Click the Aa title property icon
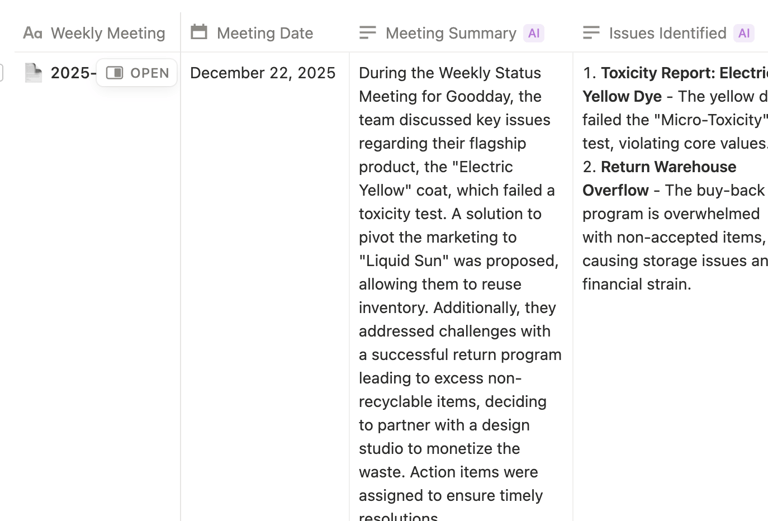 pos(32,33)
